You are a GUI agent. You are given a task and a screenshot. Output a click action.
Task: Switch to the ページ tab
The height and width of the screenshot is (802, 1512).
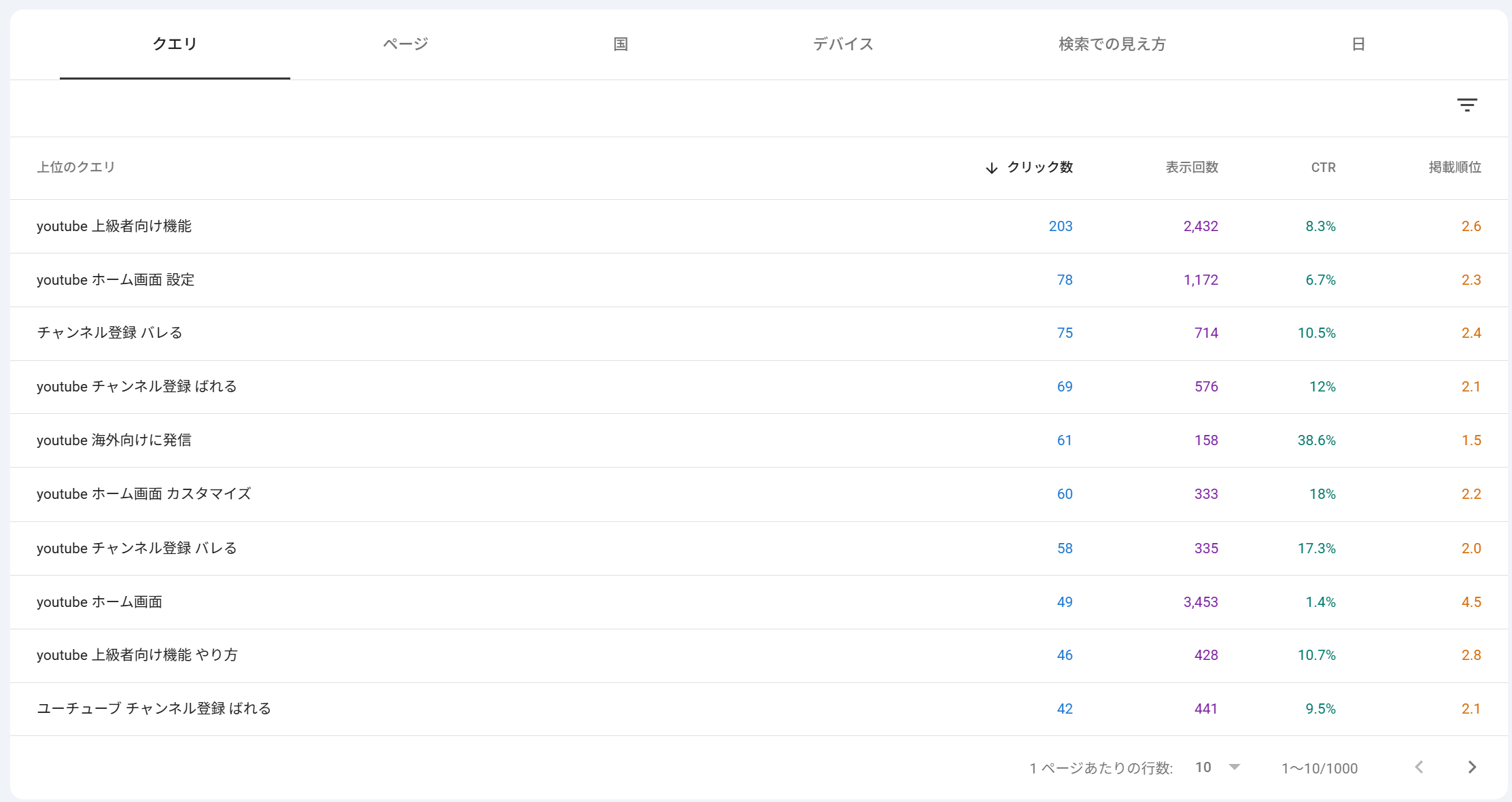[405, 44]
